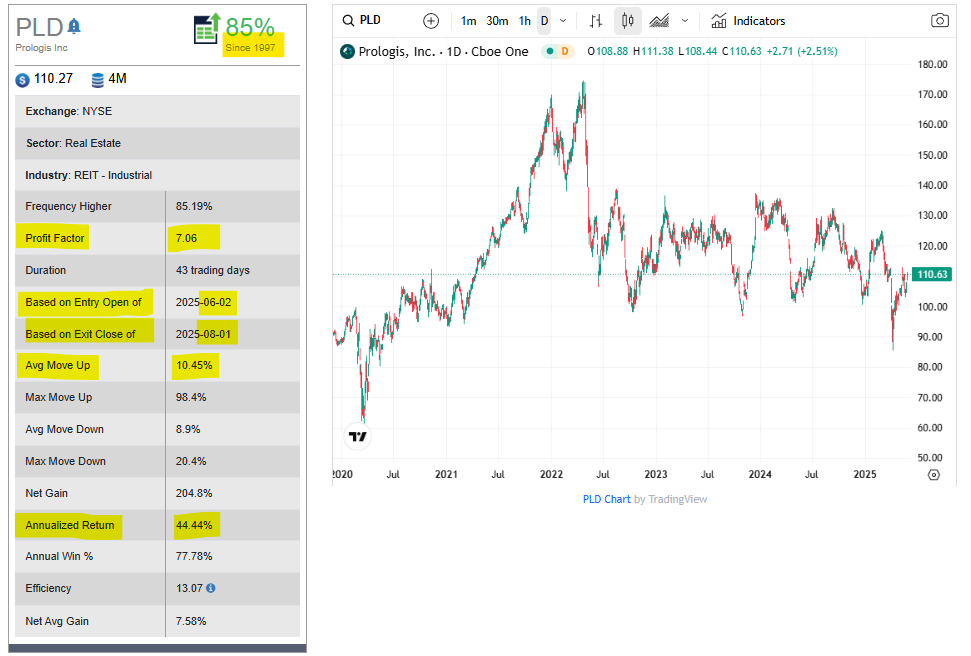
Task: Click the Avg Move Down value 8.9%
Action: [188, 429]
